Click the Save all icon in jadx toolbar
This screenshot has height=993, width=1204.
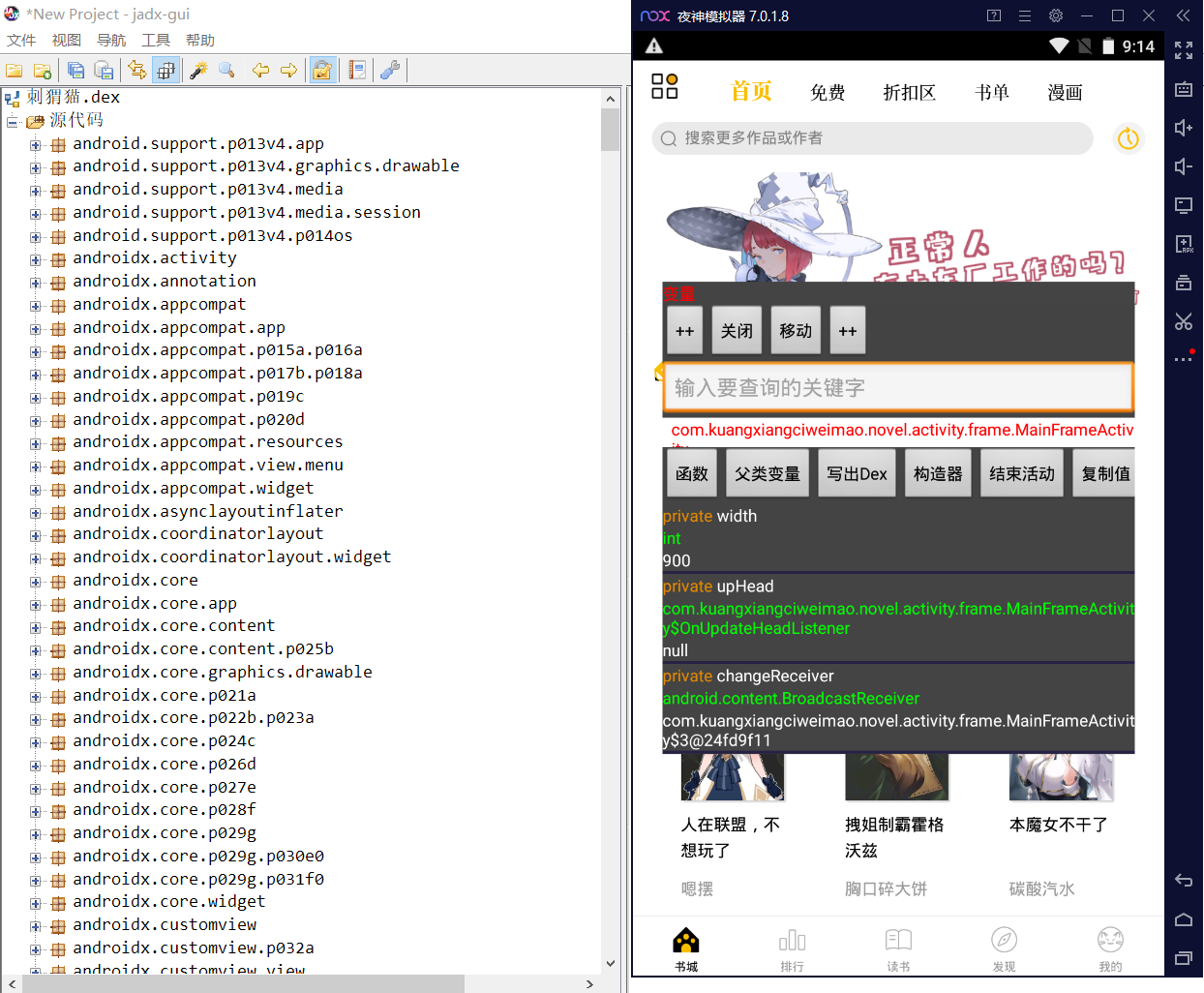tap(75, 71)
